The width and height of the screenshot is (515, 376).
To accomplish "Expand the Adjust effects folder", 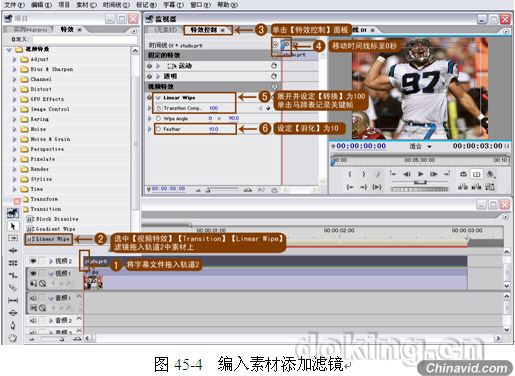I will point(14,59).
